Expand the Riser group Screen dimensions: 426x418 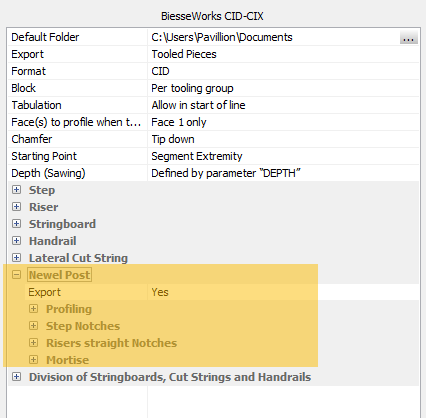[x=16, y=207]
